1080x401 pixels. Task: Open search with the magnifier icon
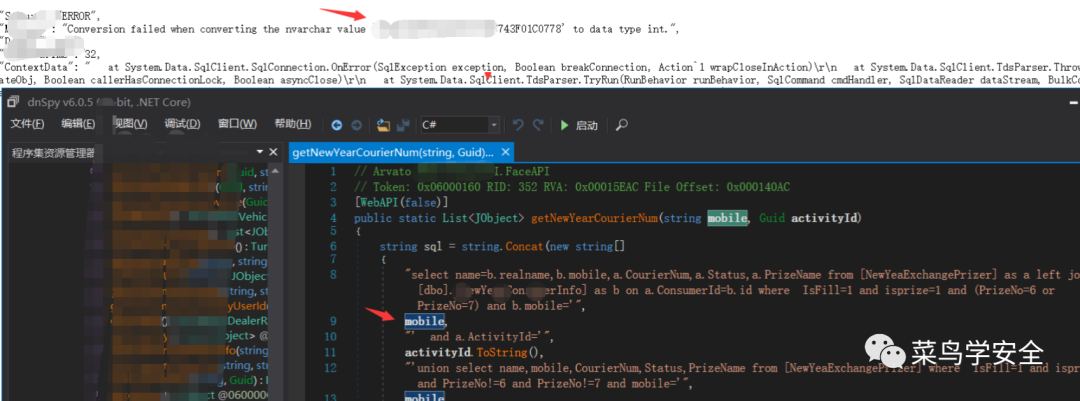(x=621, y=125)
